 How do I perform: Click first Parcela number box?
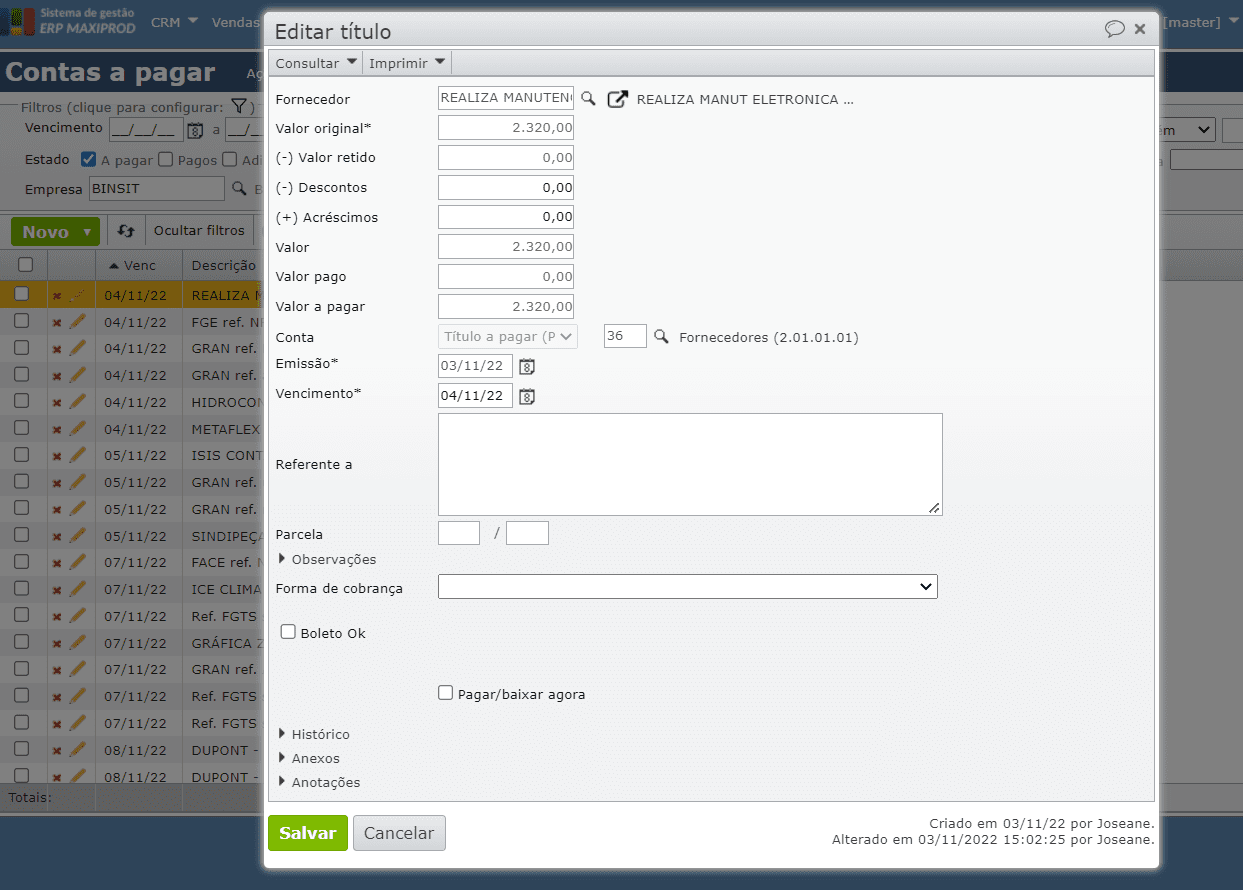pos(459,533)
